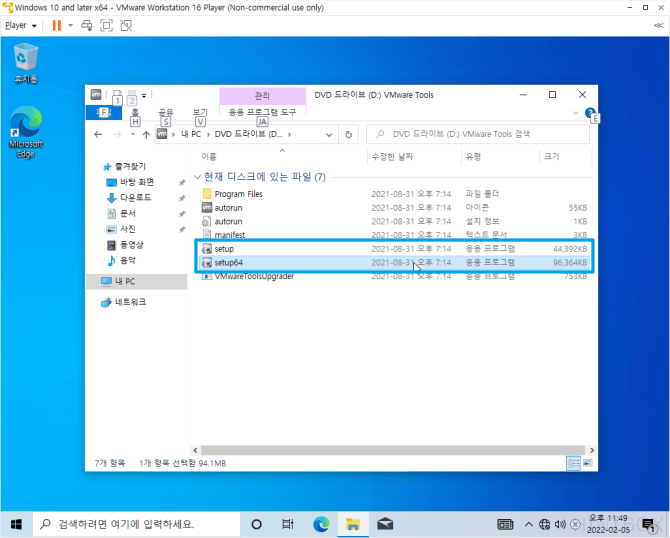Toggle VMware Unity mode icon
The image size is (670, 538).
click(126, 26)
